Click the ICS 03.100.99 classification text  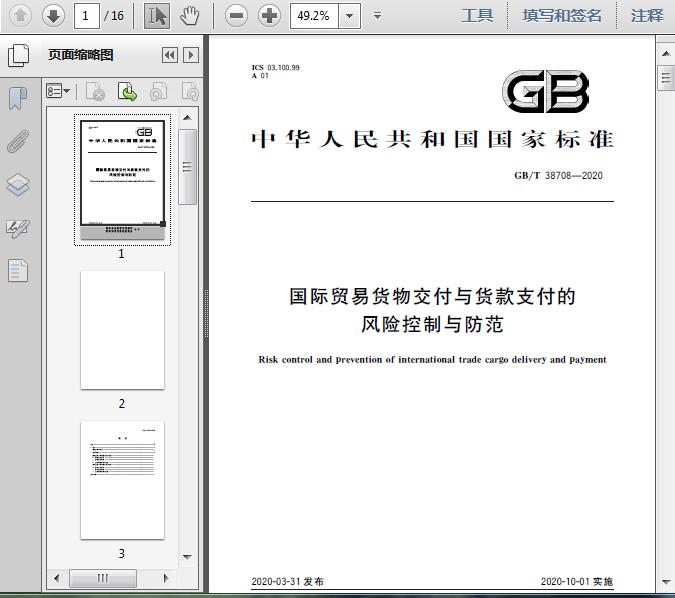click(276, 68)
